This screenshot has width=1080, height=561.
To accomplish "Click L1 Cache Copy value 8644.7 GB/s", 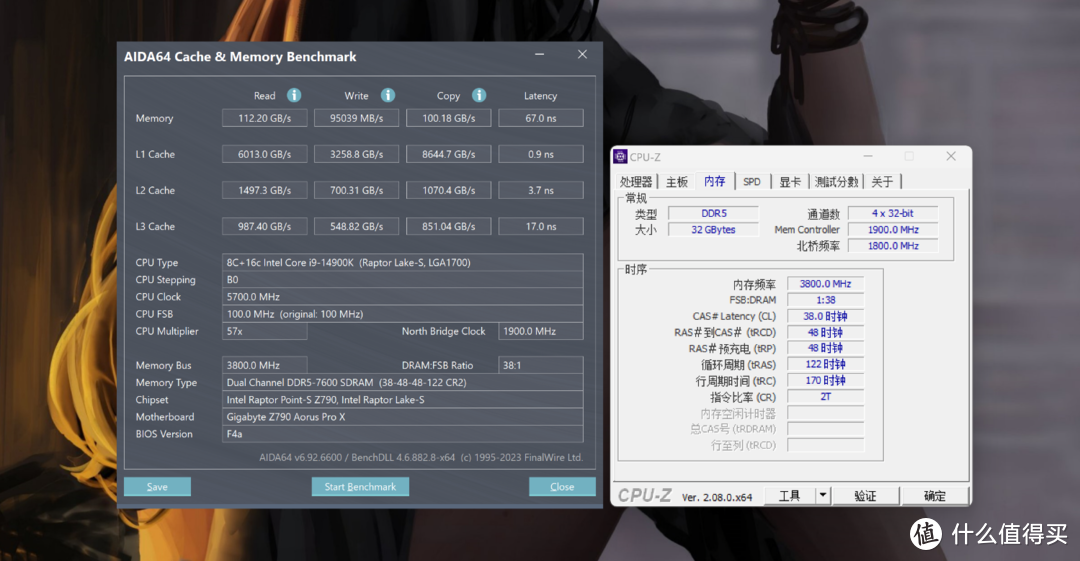I will [x=448, y=154].
